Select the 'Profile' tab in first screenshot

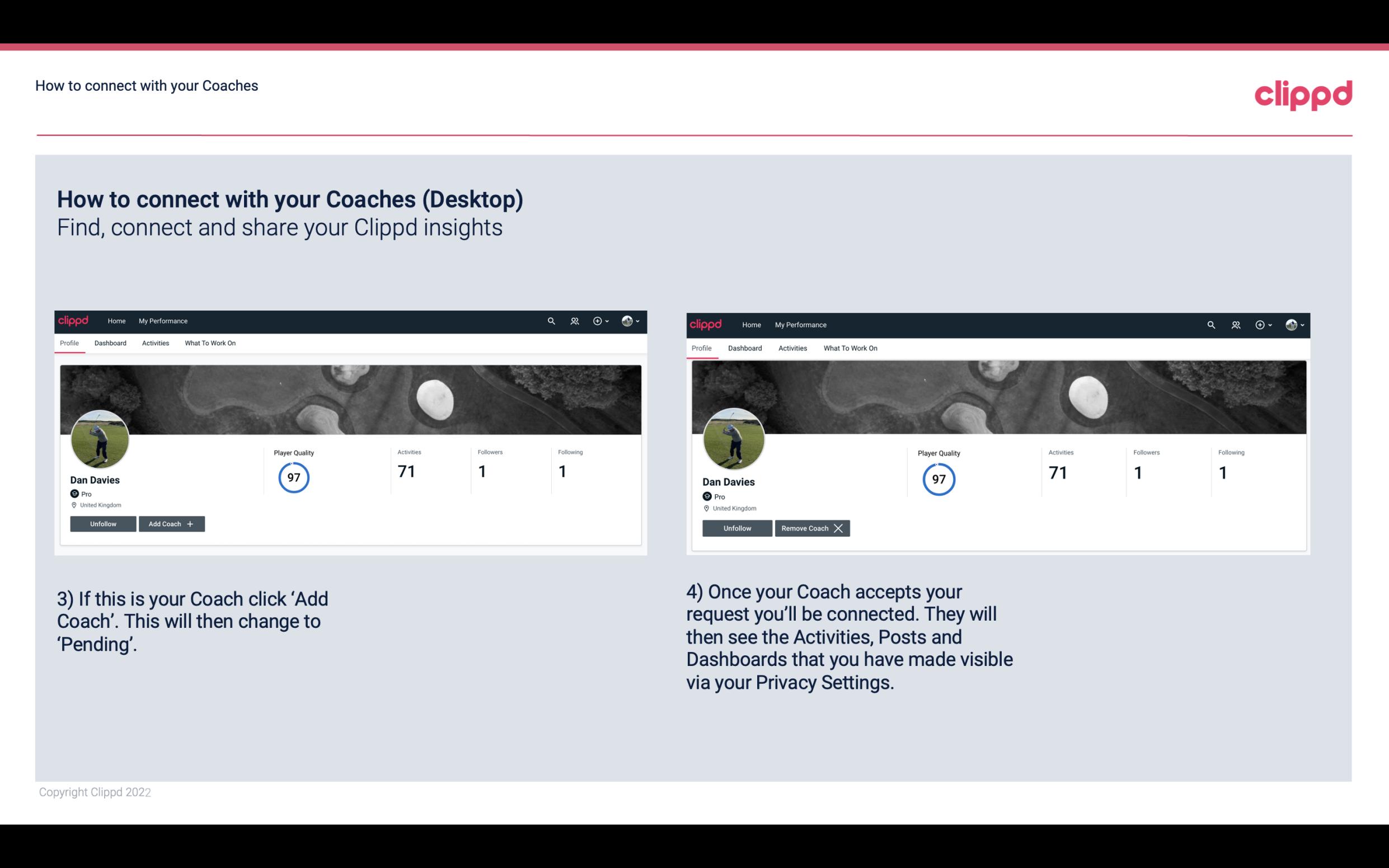69,343
